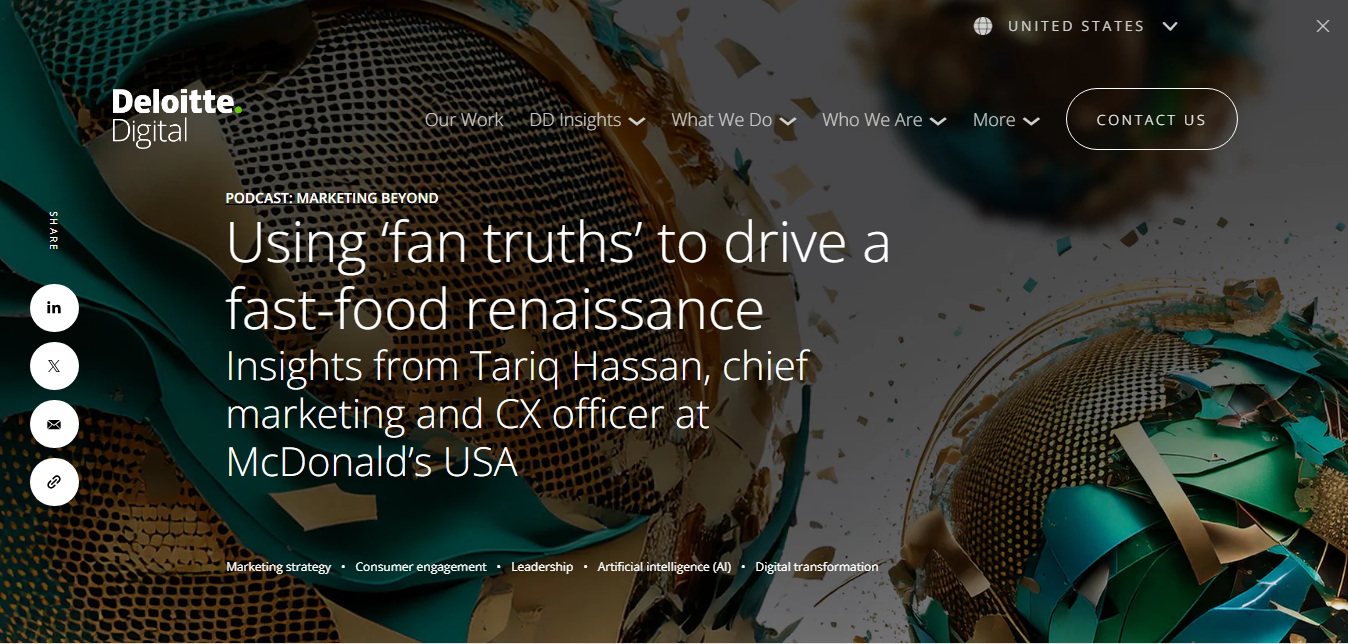Viewport: 1348px width, 644px height.
Task: Click the Podcast: Marketing Beyond label
Action: (332, 198)
